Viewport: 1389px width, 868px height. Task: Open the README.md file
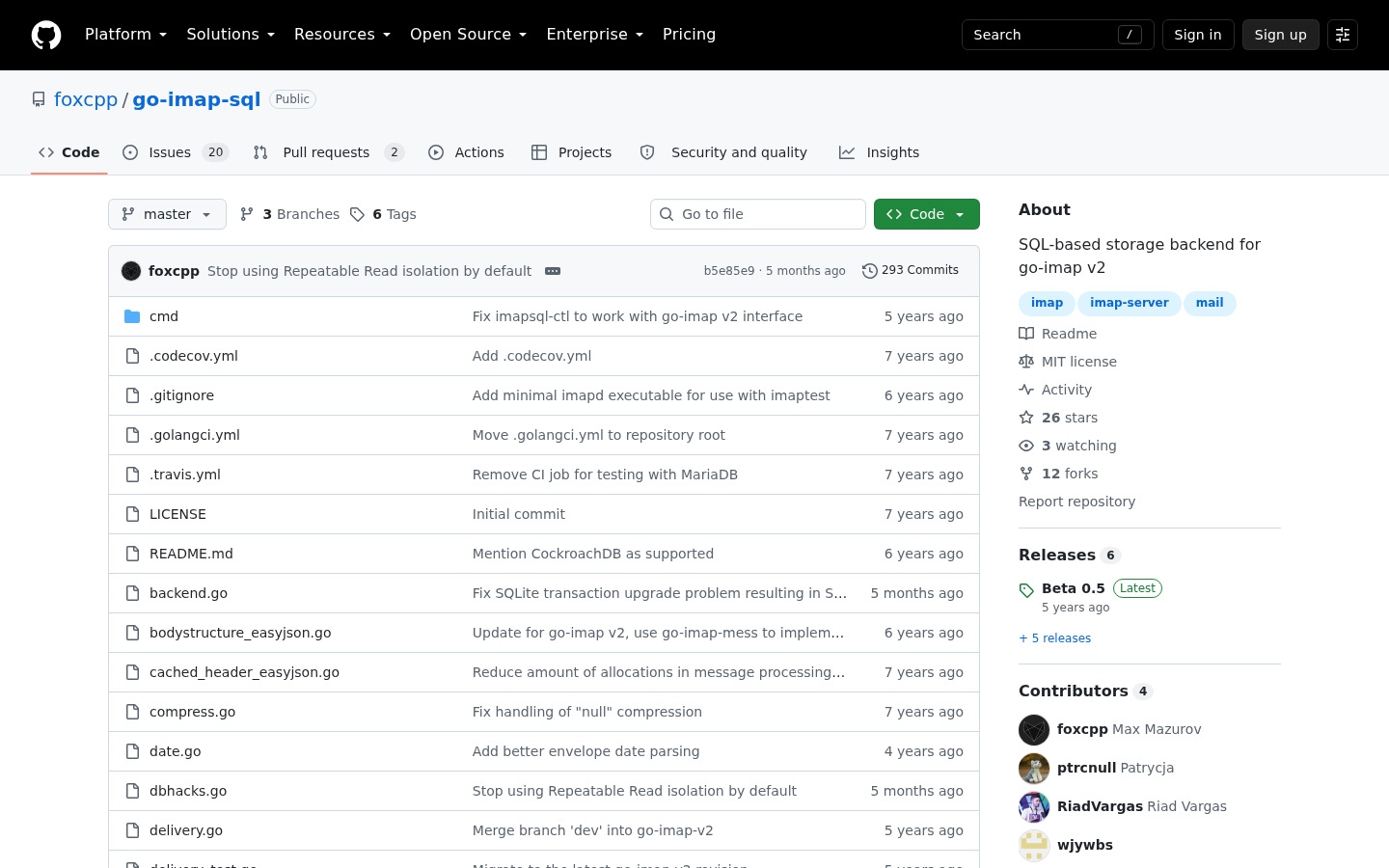191,554
